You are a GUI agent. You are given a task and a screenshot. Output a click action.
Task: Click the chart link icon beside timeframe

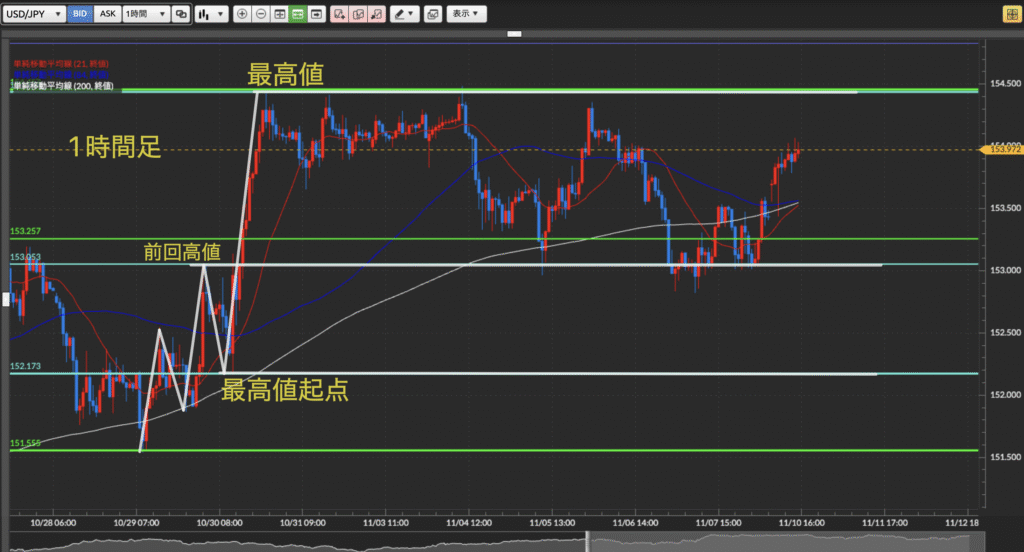180,14
